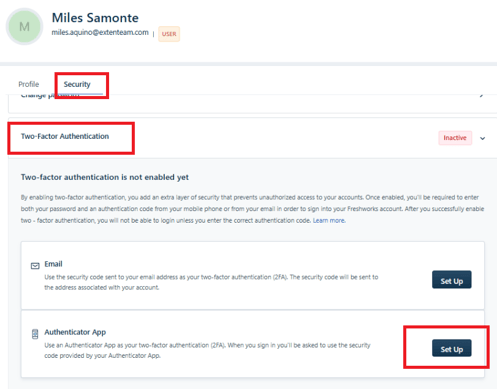The image size is (497, 389).
Task: Switch to the Security tab
Action: pos(77,84)
